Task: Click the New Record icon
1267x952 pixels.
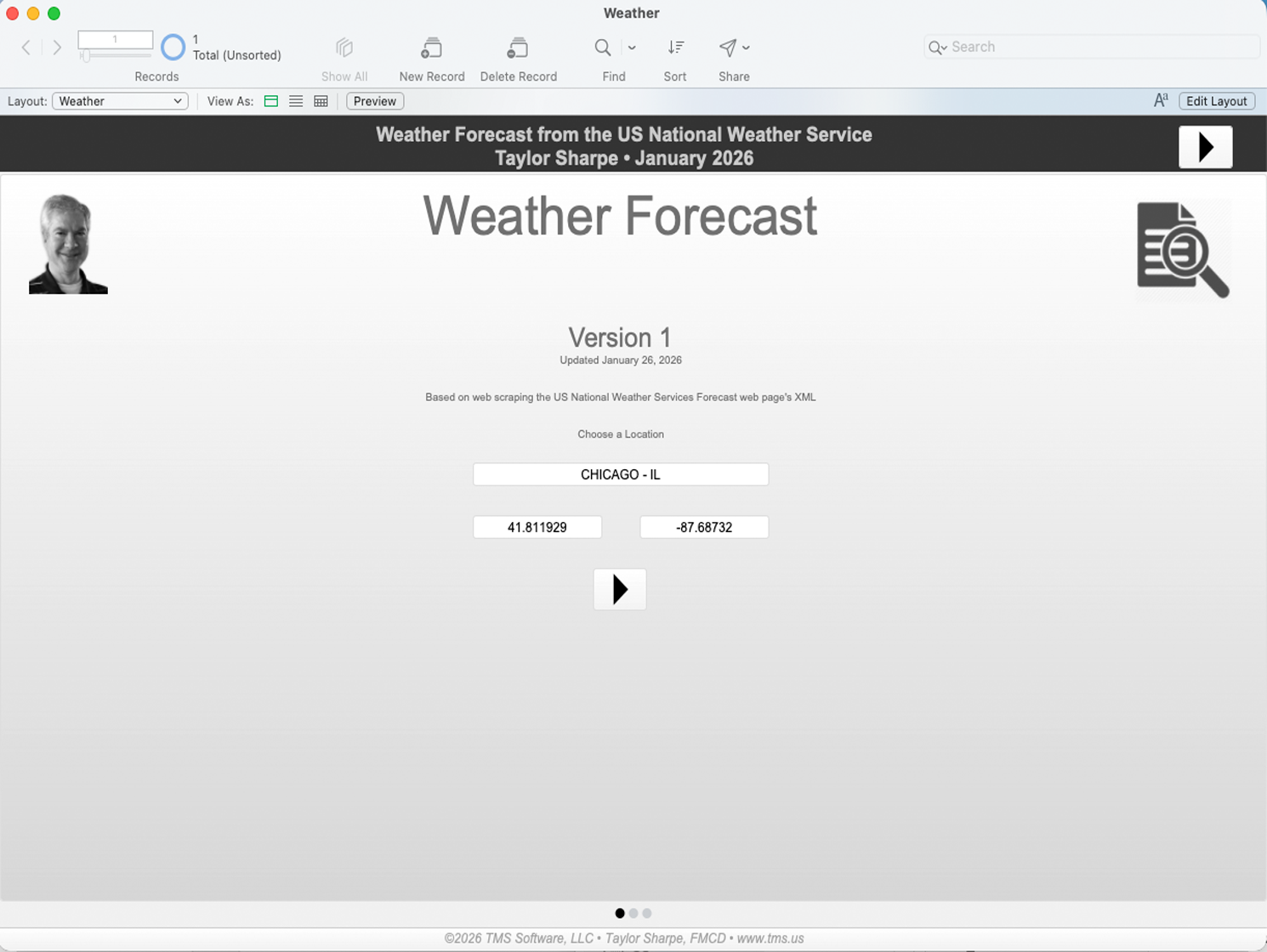Action: point(431,48)
